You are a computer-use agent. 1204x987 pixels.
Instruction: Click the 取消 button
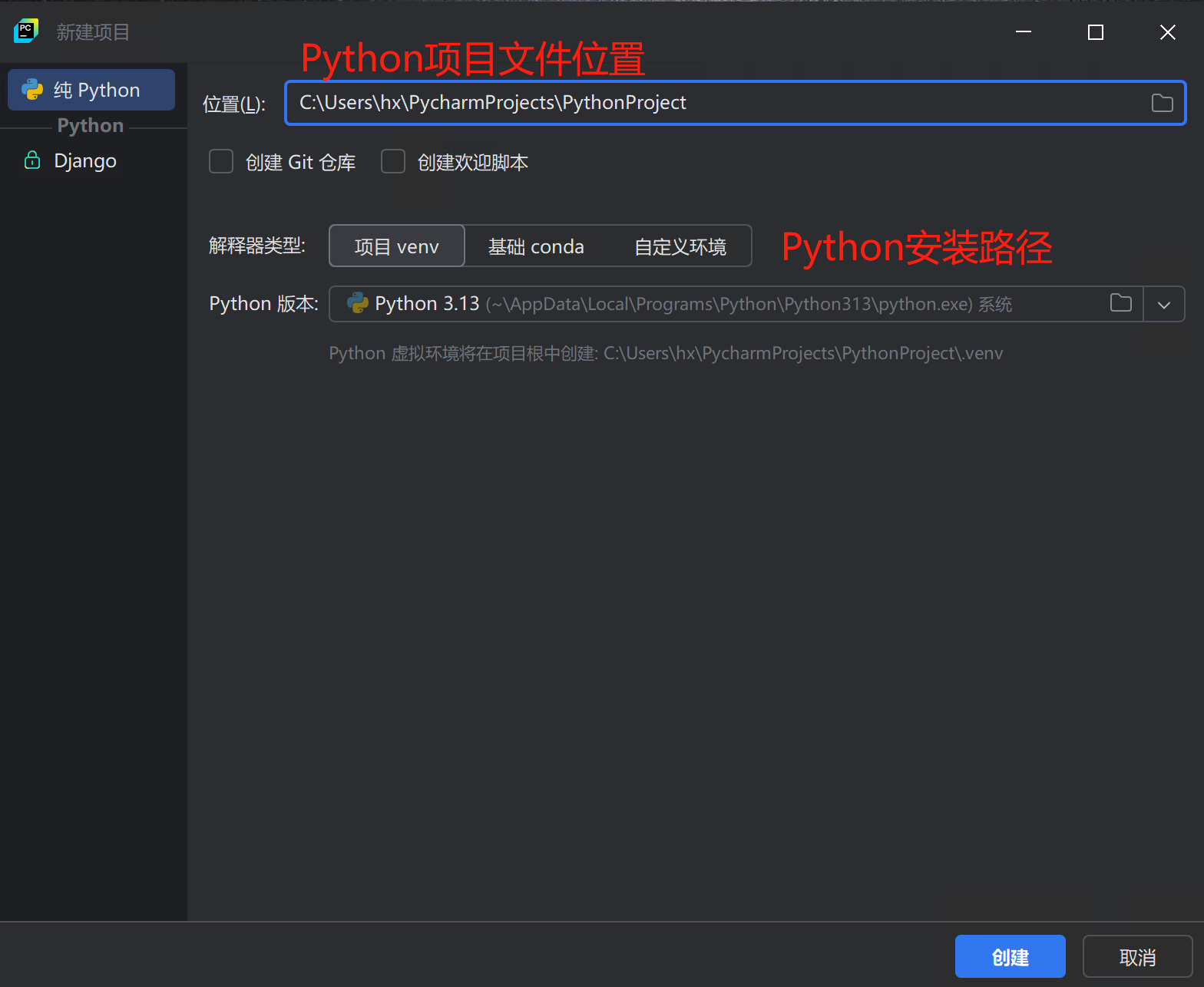coord(1137,956)
